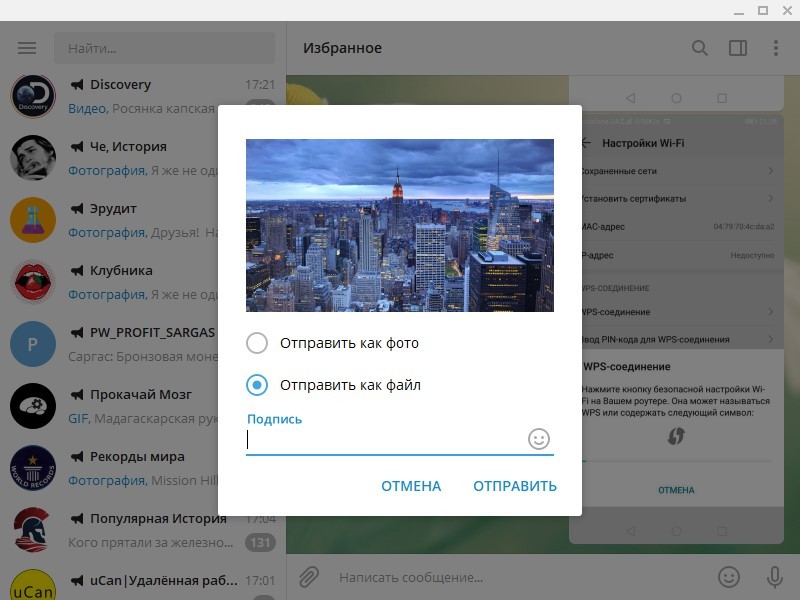Click chevron beside 'Ввод PIN-кода' row
The image size is (800, 600).
tap(771, 339)
